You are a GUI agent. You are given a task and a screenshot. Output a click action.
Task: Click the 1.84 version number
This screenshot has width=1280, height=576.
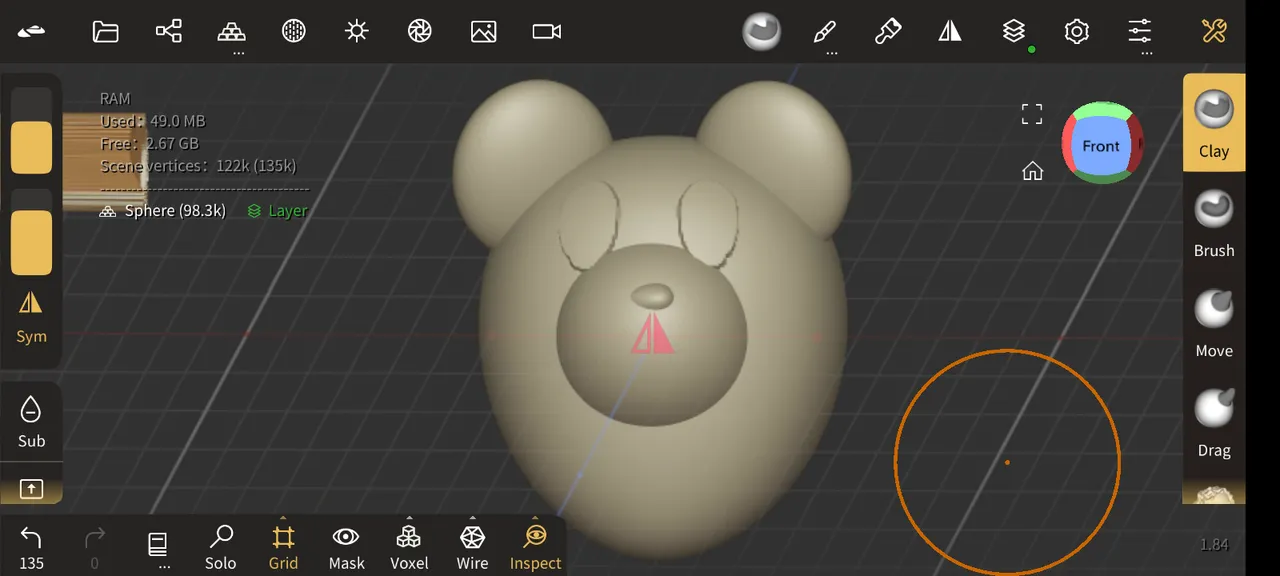1214,545
